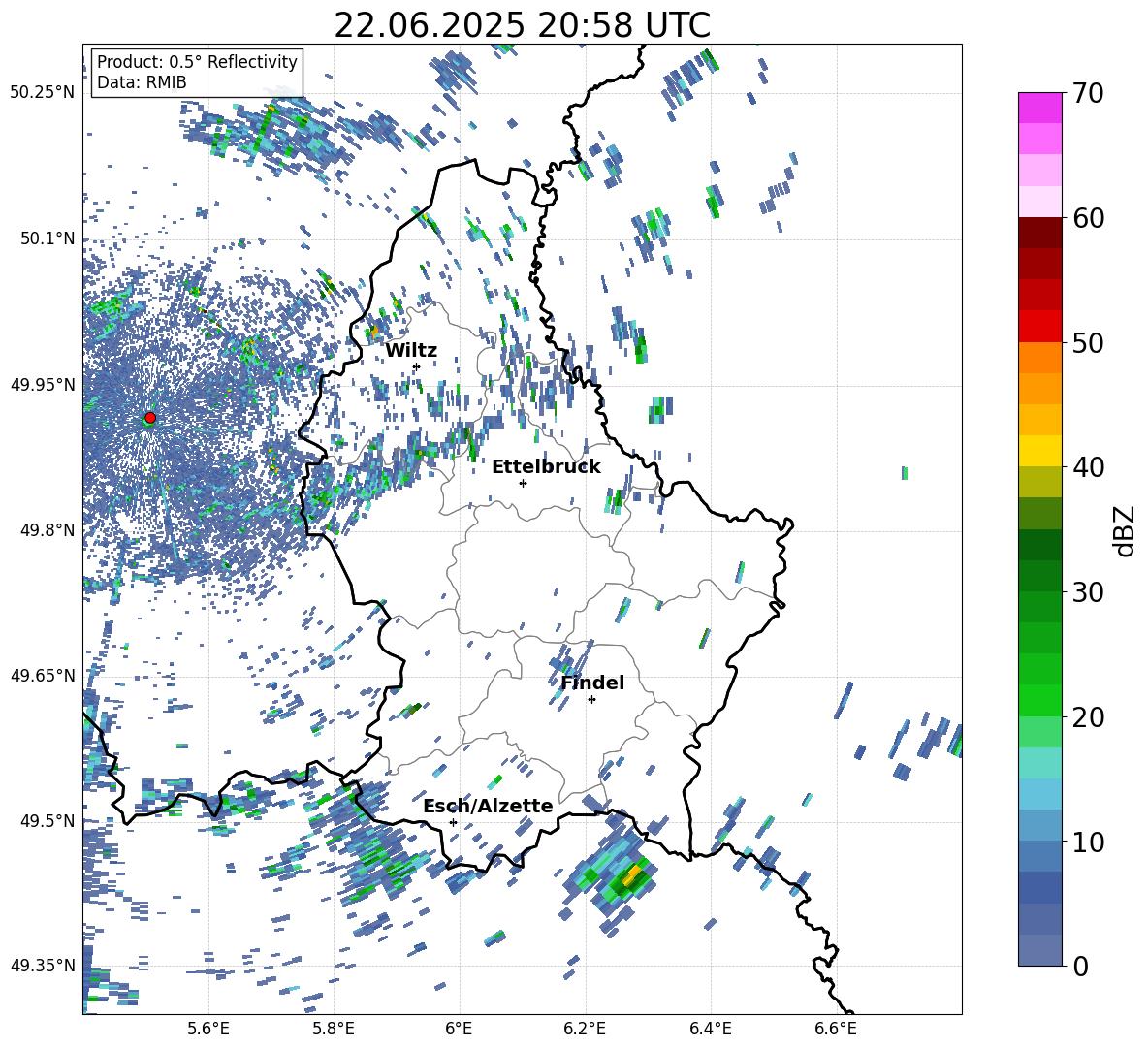This screenshot has height=1048, width=1148.
Task: Click the dark maroon colorbar swatch below 60
Action: coord(1040,233)
